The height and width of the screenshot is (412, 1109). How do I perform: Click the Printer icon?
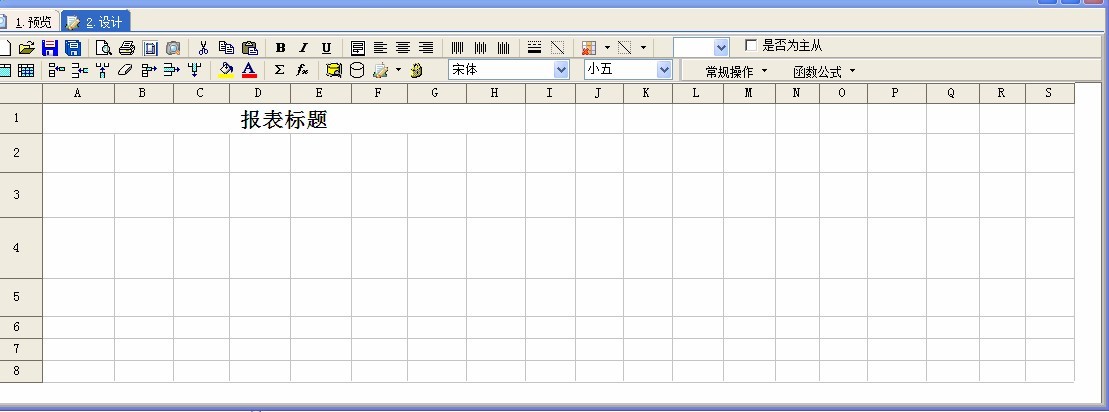pyautogui.click(x=127, y=47)
